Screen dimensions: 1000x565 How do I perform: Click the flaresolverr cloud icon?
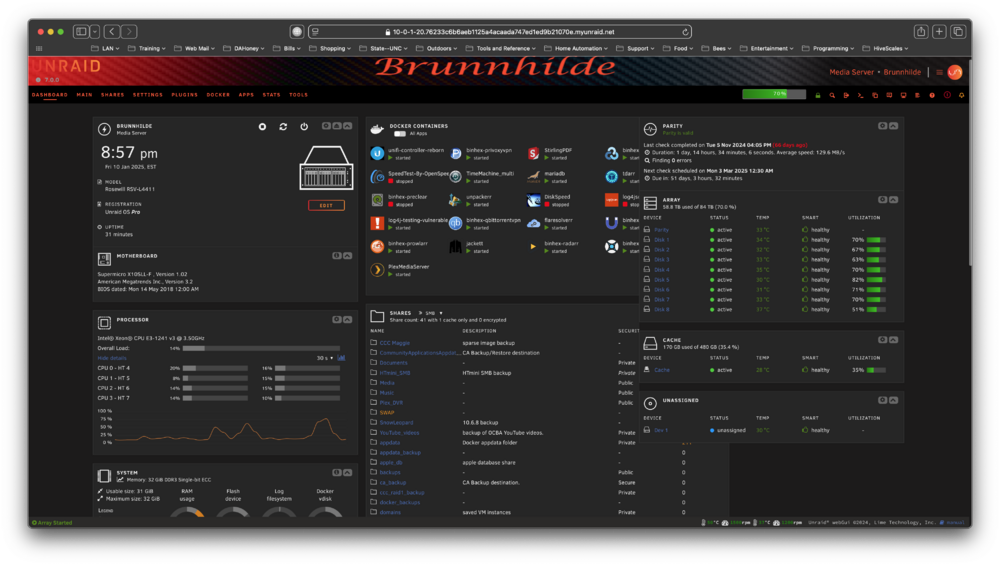click(x=533, y=223)
